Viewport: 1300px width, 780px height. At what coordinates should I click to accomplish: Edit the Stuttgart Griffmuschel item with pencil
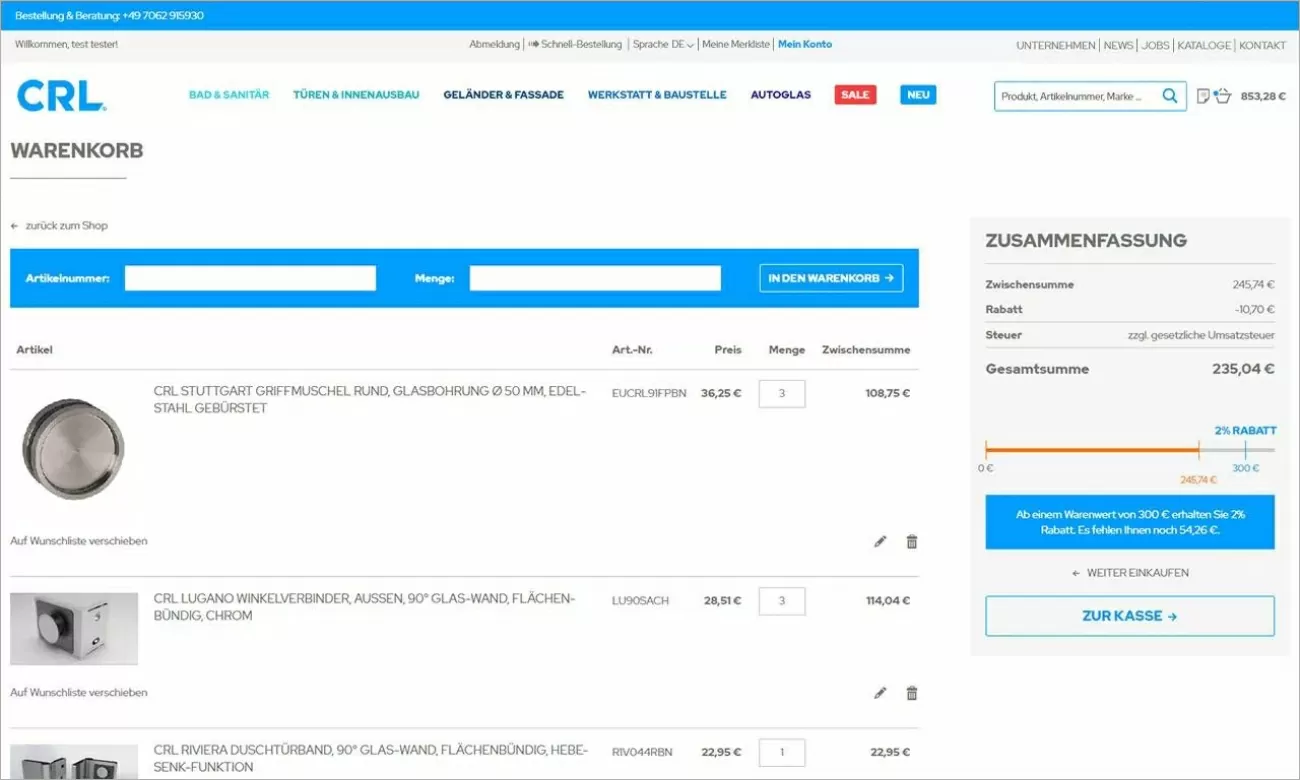[880, 541]
